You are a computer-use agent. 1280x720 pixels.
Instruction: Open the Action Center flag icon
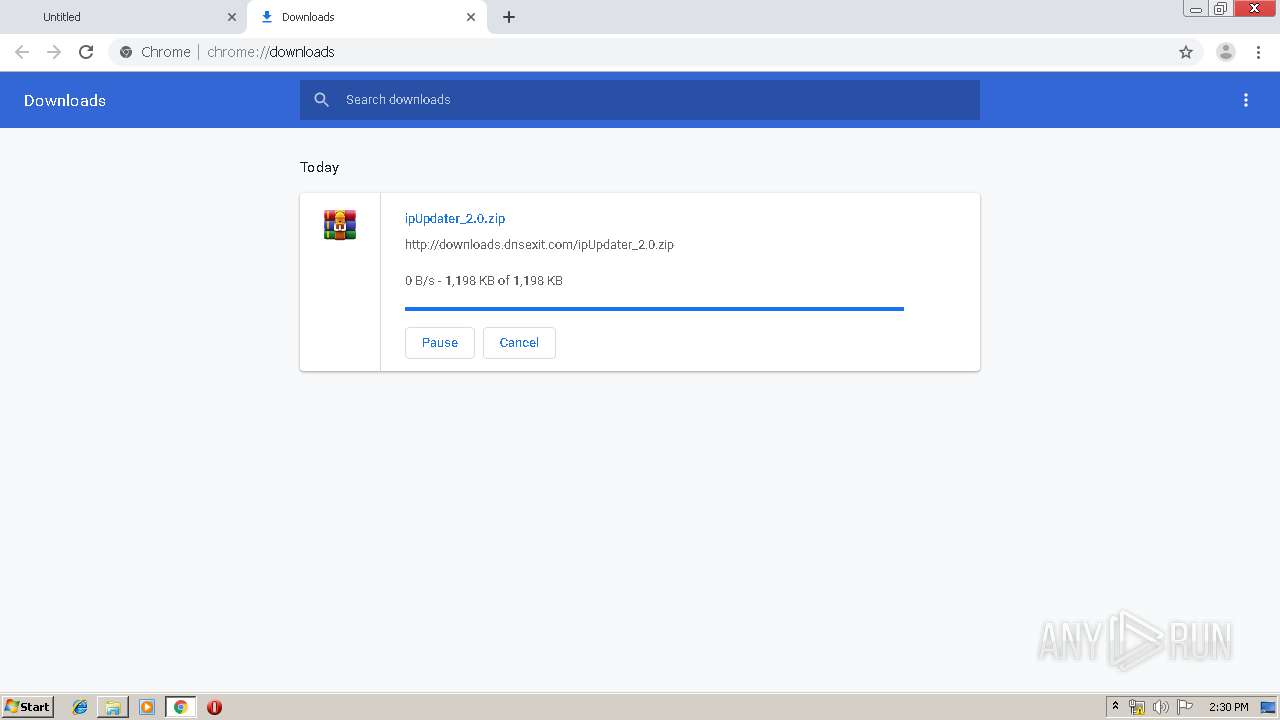tap(1185, 707)
